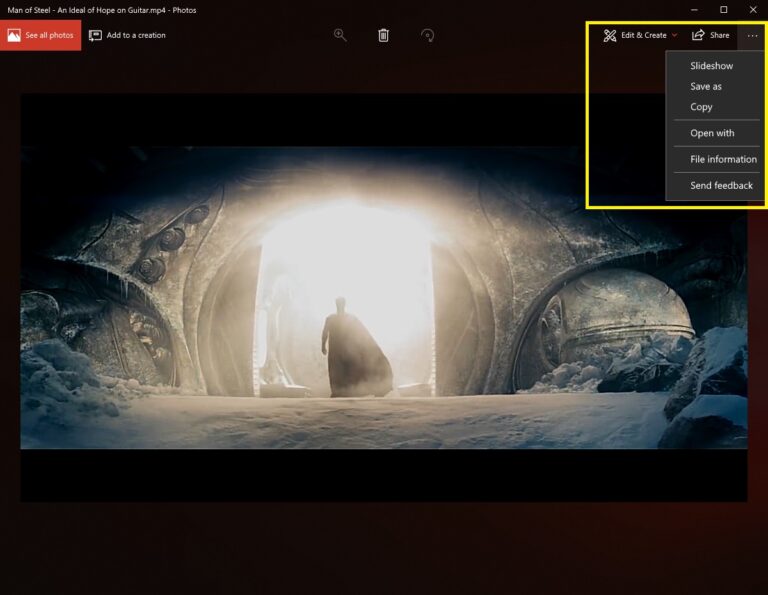Click the Man of Steel video frame
The image size is (768, 595).
(x=384, y=297)
